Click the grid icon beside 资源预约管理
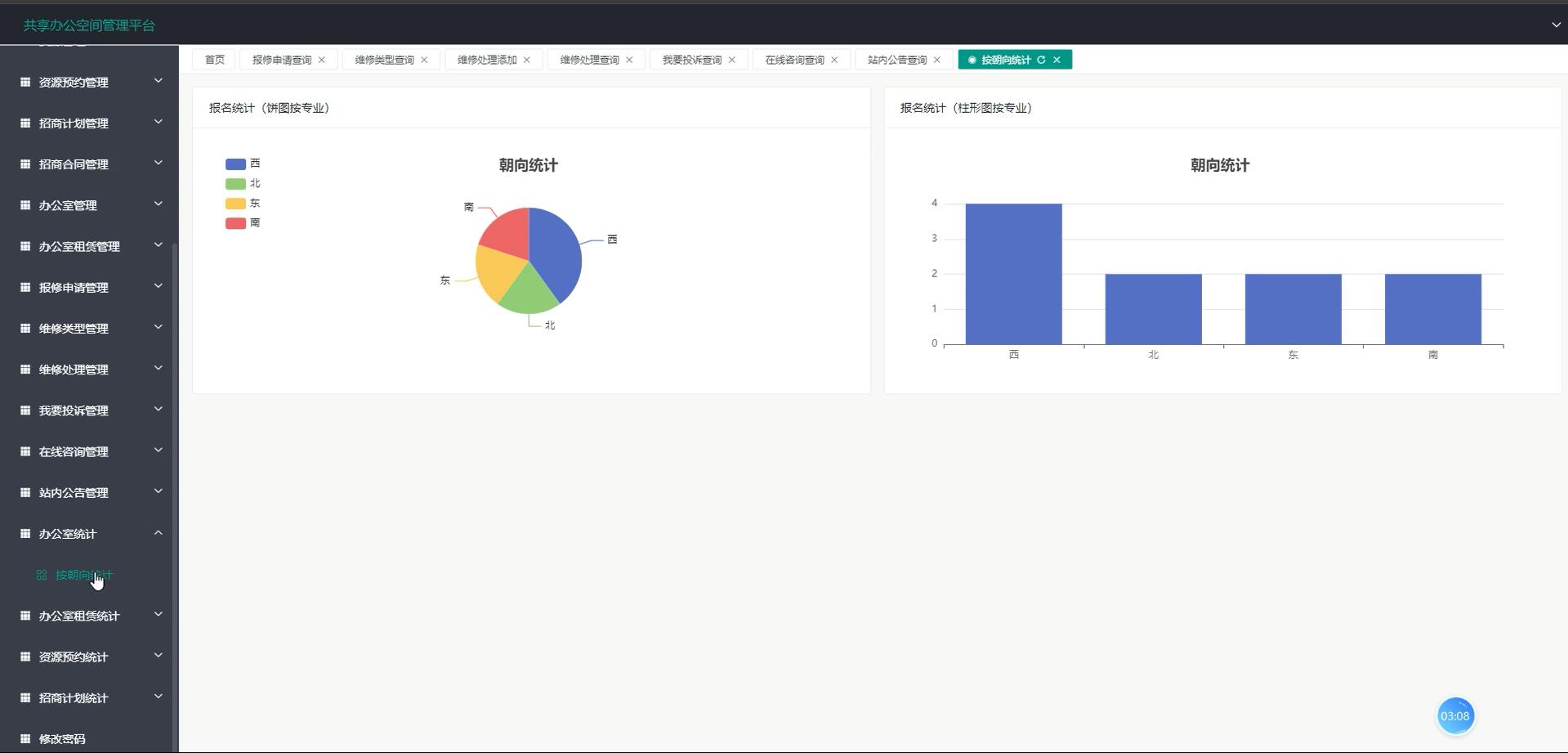This screenshot has height=753, width=1568. (x=25, y=82)
